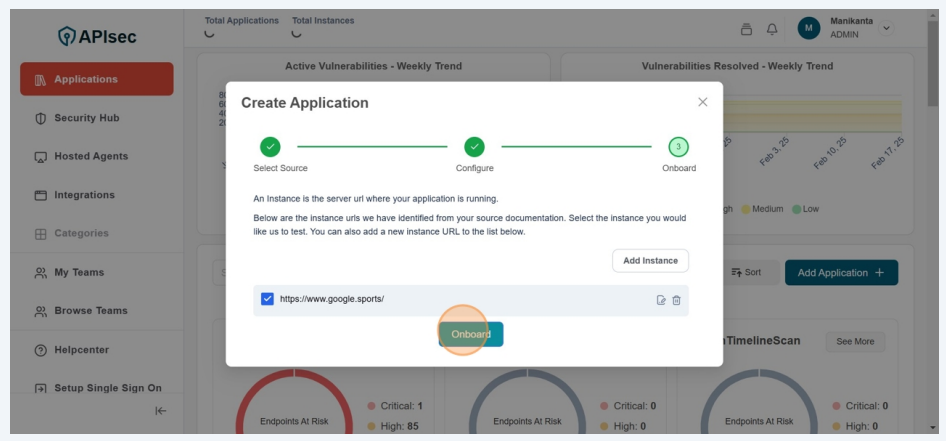This screenshot has height=441, width=946.
Task: Delete the instance using the trash icon
Action: (676, 300)
